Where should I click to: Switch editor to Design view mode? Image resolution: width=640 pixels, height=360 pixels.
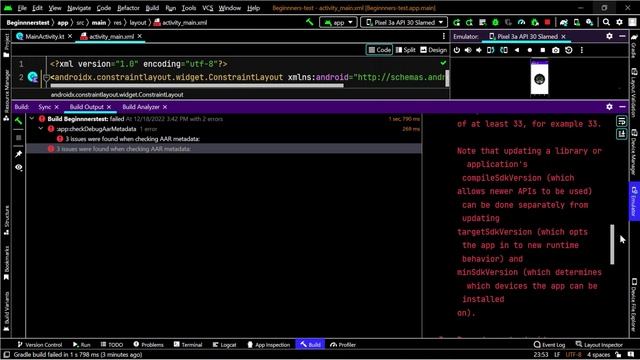433,50
